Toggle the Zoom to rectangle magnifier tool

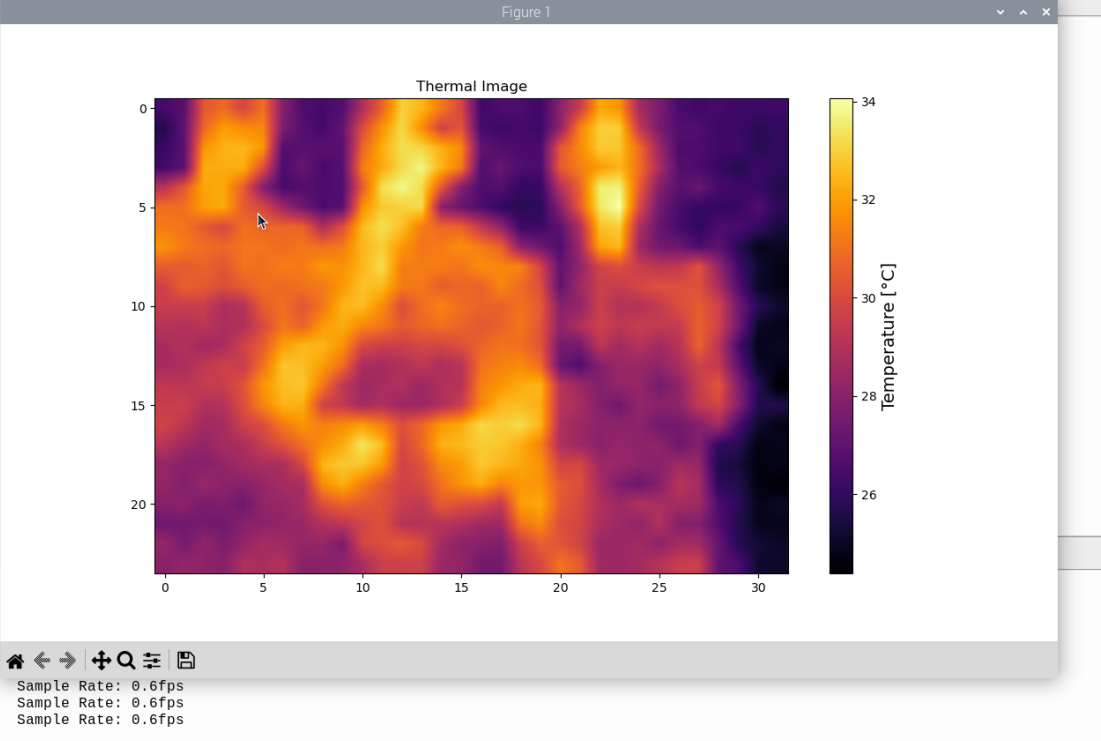tap(126, 661)
